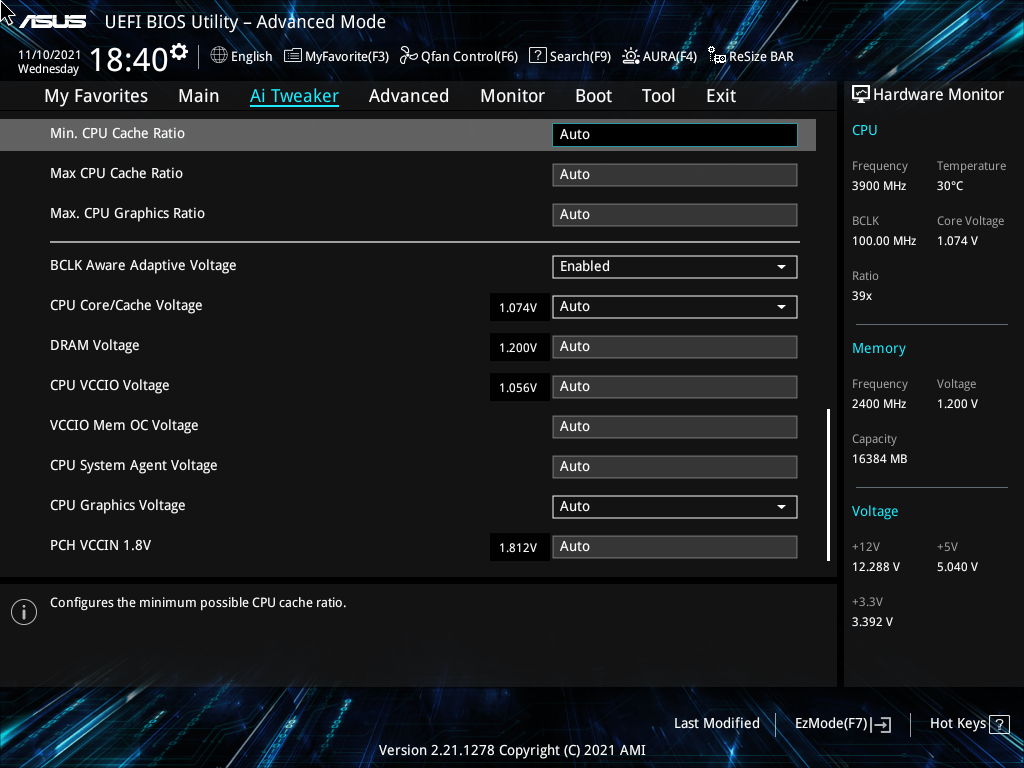The height and width of the screenshot is (768, 1024).
Task: Click the DRAM Voltage input field
Action: [x=675, y=346]
